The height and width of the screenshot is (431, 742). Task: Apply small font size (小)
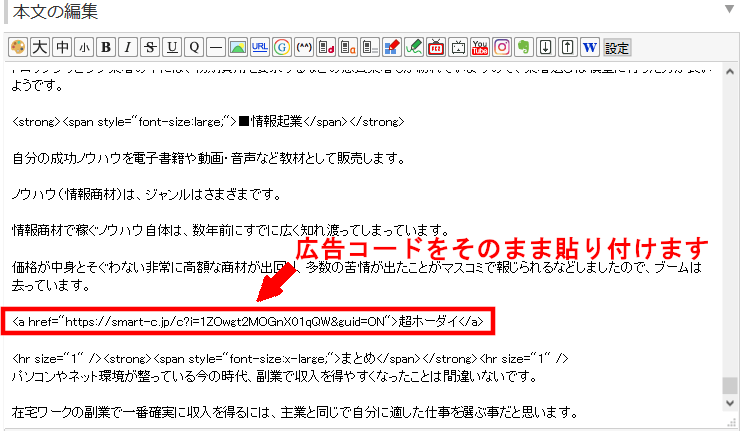tap(84, 47)
